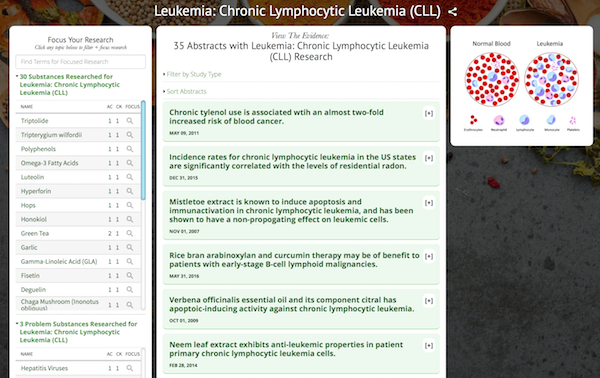Screen dimensions: 600x378
Task: Expand the Verbena officinalis abstract
Action: (429, 301)
